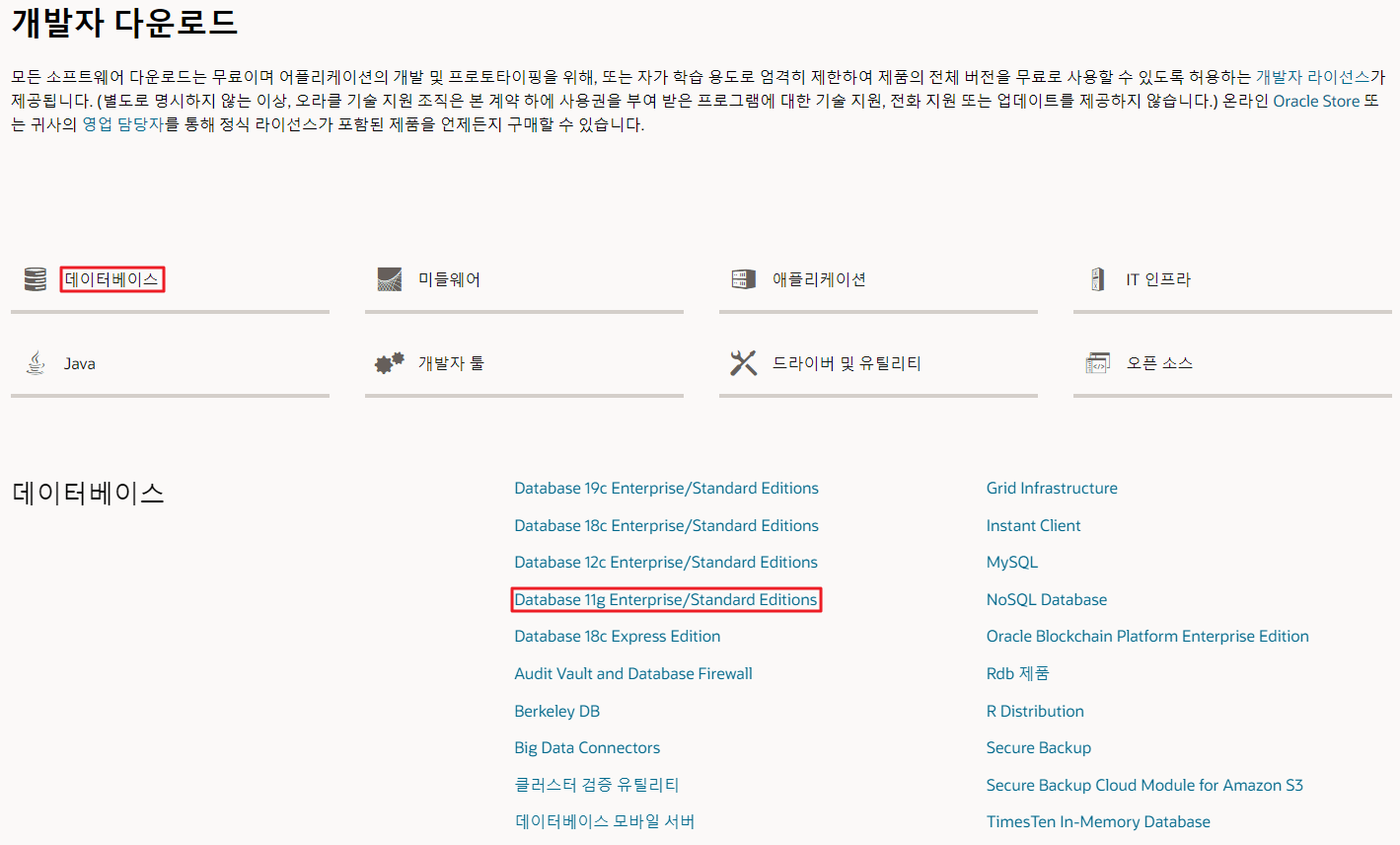Open the R Distribution link
Viewport: 1400px width, 845px height.
point(1035,712)
